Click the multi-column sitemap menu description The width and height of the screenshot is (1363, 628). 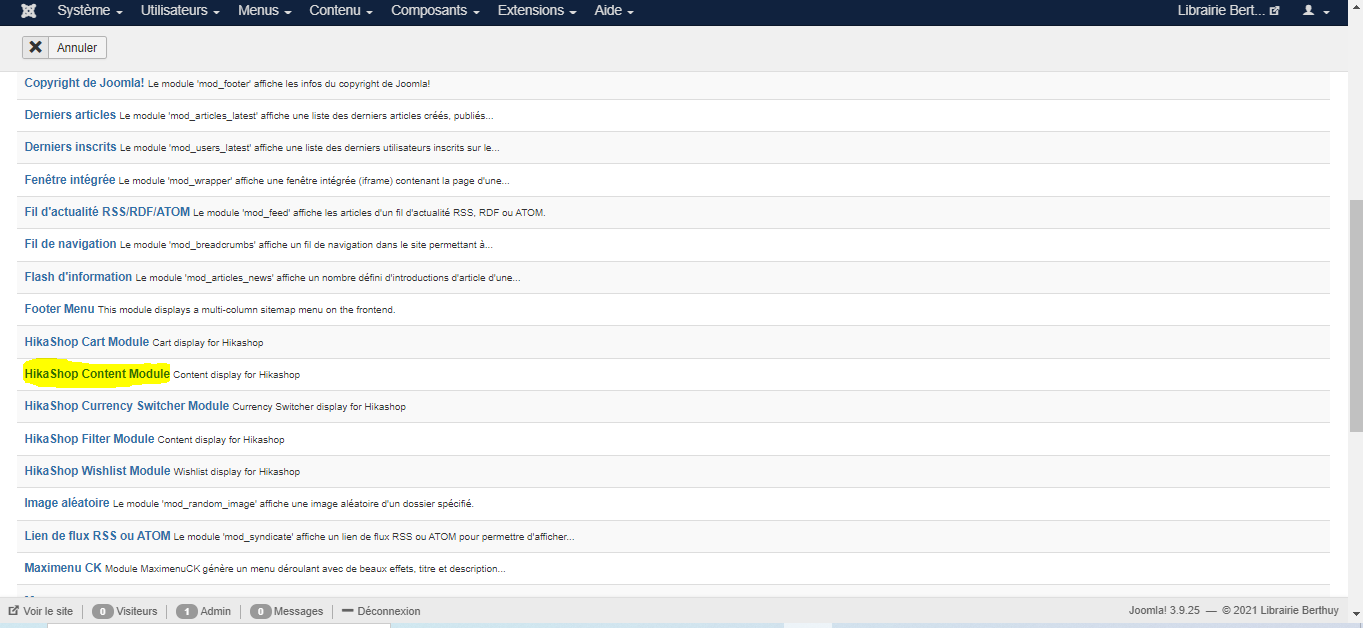click(x=247, y=310)
